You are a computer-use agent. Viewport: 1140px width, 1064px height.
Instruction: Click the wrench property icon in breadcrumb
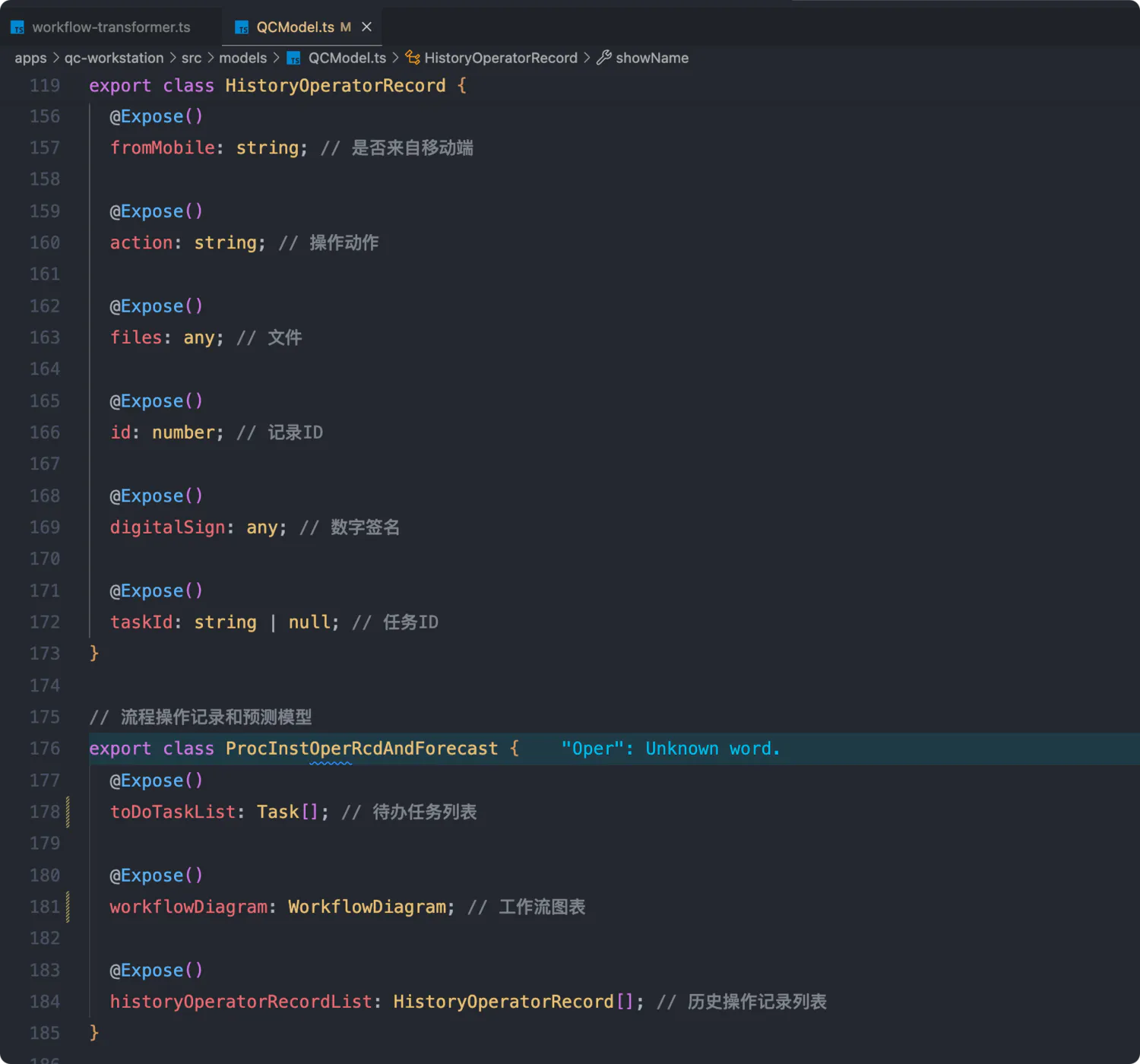click(x=604, y=58)
